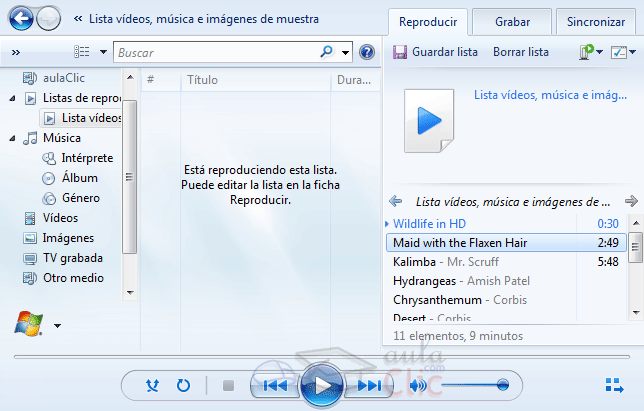
Task: Select Hydrangeas - Amish Patel item
Action: tap(506, 281)
